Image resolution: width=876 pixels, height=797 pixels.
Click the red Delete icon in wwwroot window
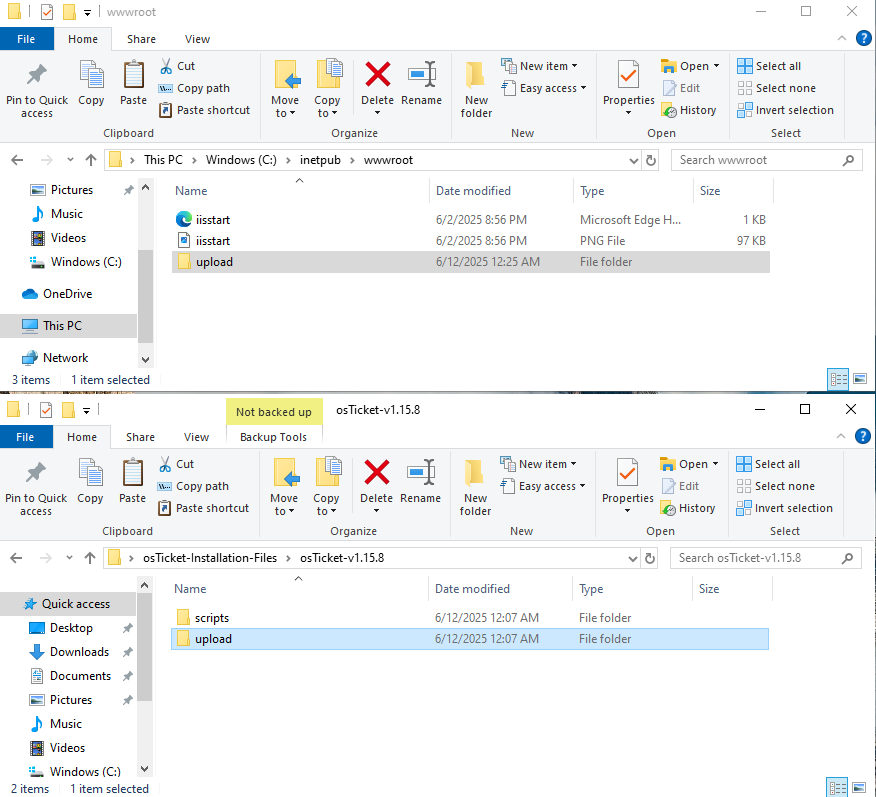pyautogui.click(x=378, y=74)
